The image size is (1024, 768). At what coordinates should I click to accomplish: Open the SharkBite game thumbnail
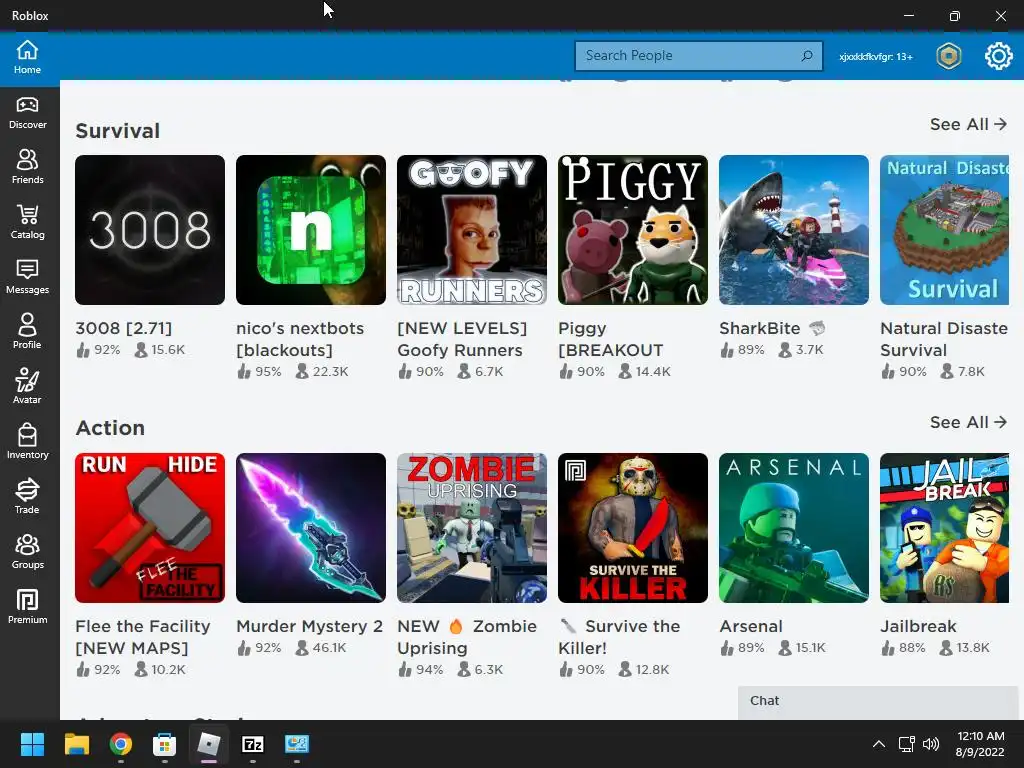click(x=793, y=230)
